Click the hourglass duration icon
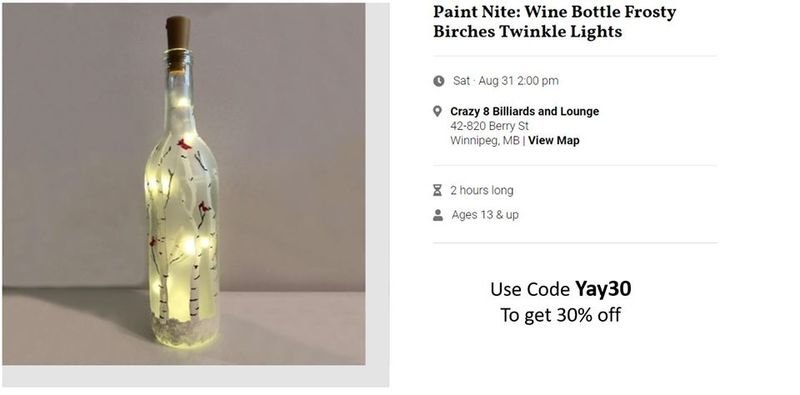800x395 pixels. pyautogui.click(x=438, y=190)
